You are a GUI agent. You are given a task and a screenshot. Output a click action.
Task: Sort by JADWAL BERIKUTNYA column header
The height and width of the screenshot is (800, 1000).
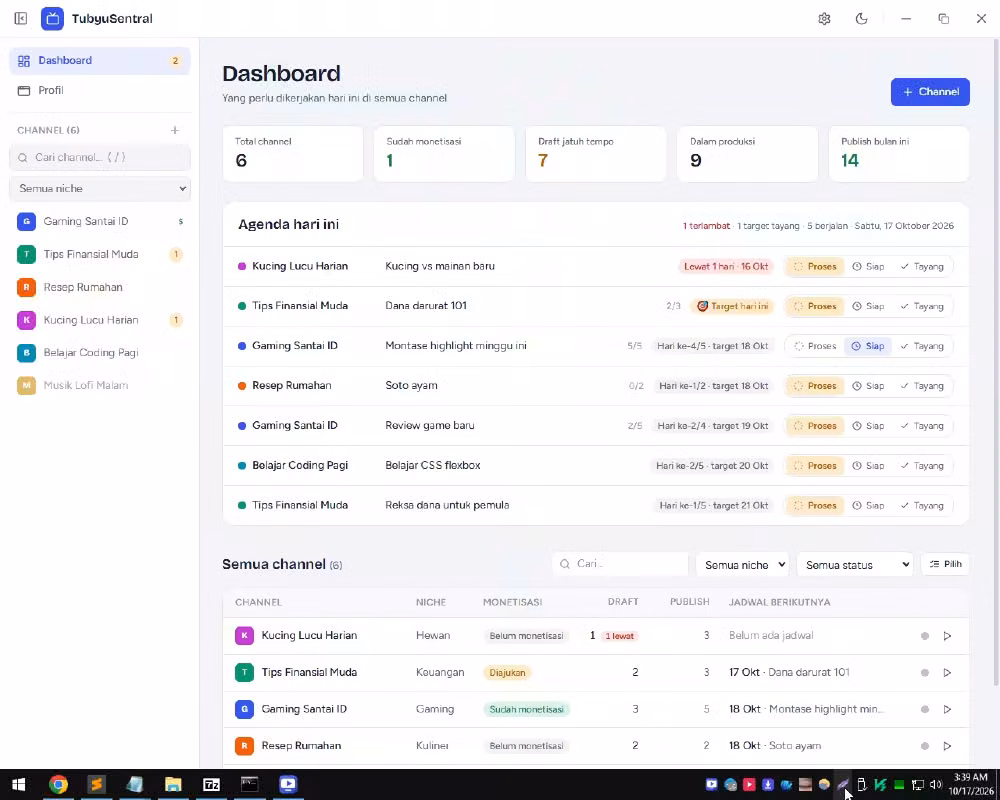click(x=779, y=602)
